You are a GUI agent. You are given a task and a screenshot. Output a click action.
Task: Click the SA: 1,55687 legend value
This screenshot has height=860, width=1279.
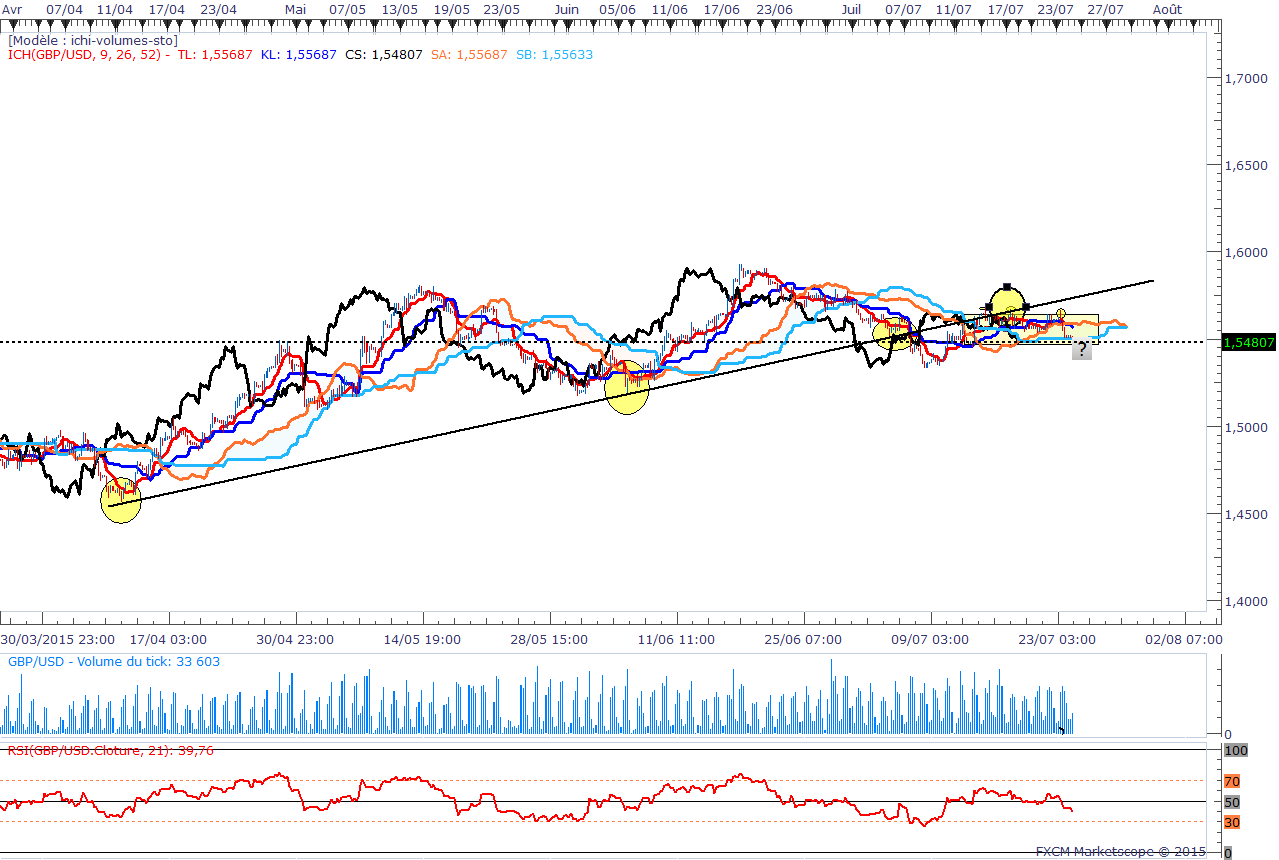(467, 54)
